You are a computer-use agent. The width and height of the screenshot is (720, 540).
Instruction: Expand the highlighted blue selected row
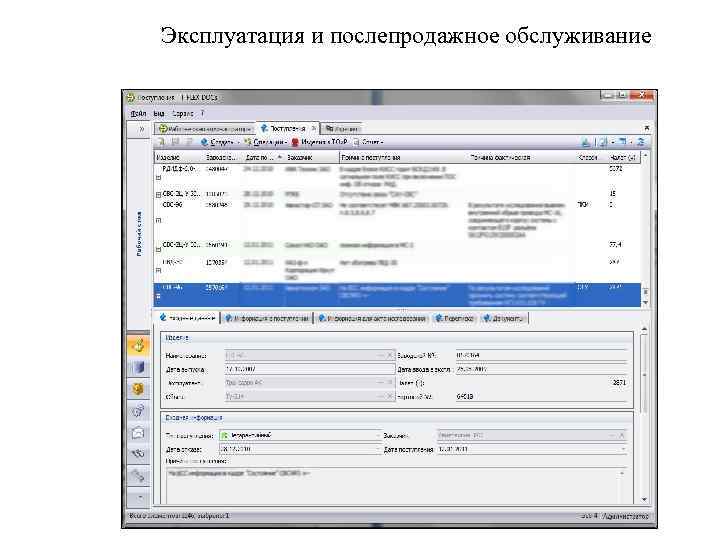158,296
